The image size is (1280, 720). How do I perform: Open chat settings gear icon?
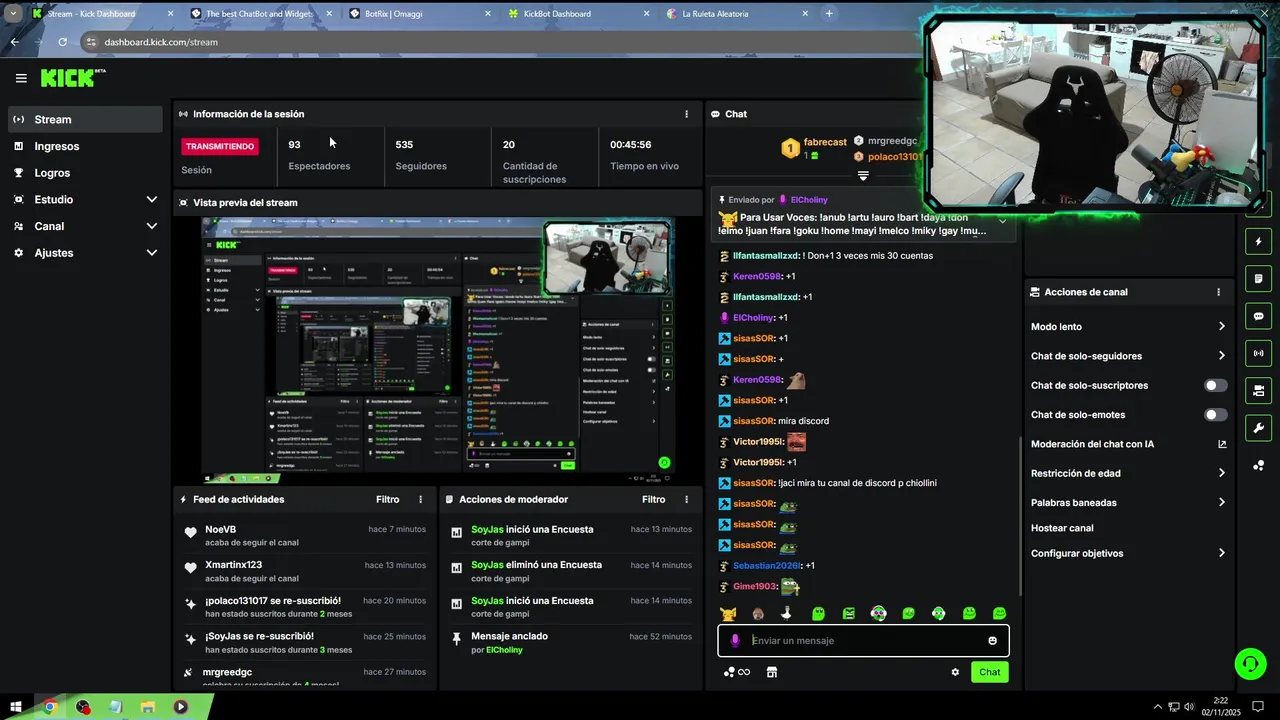coord(955,672)
